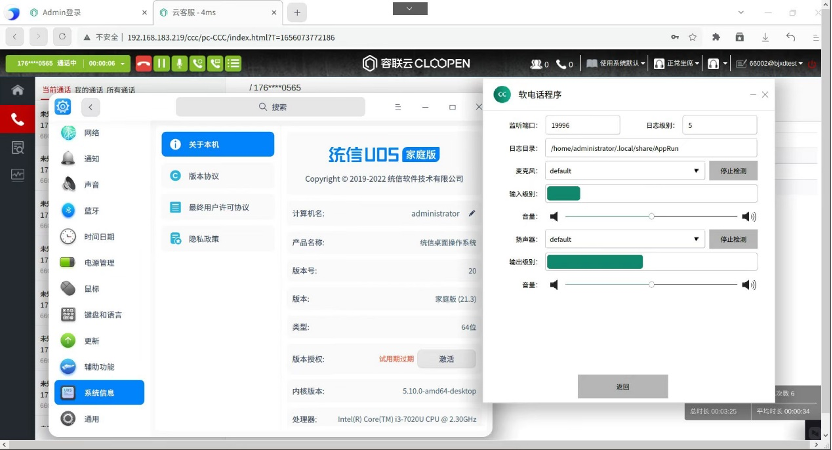Image resolution: width=832 pixels, height=450 pixels.
Task: Open the 扬声器 default dropdown
Action: click(x=625, y=239)
